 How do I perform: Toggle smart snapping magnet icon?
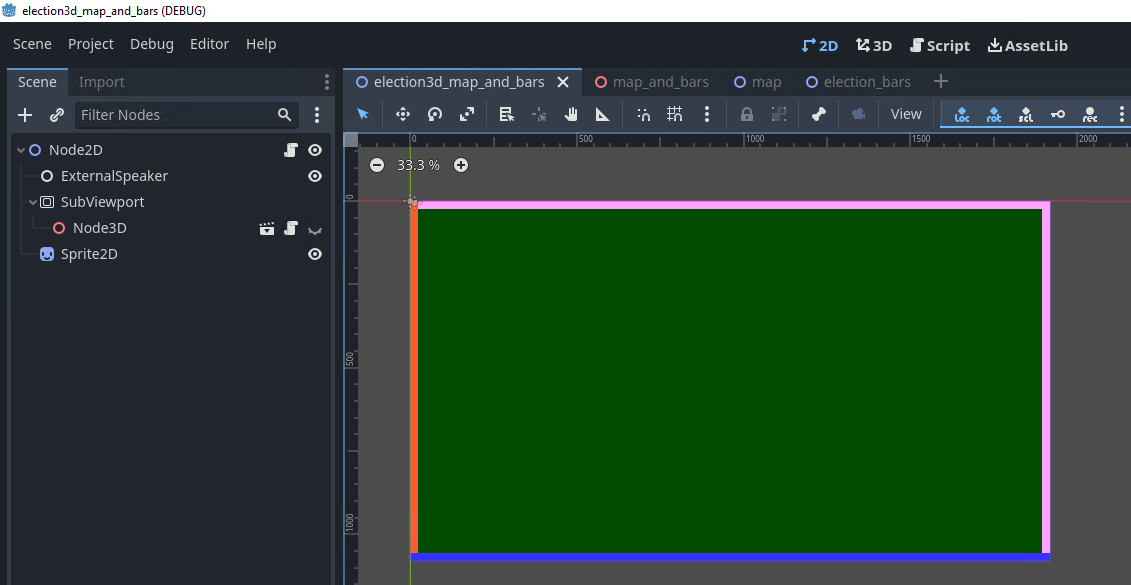pyautogui.click(x=643, y=114)
